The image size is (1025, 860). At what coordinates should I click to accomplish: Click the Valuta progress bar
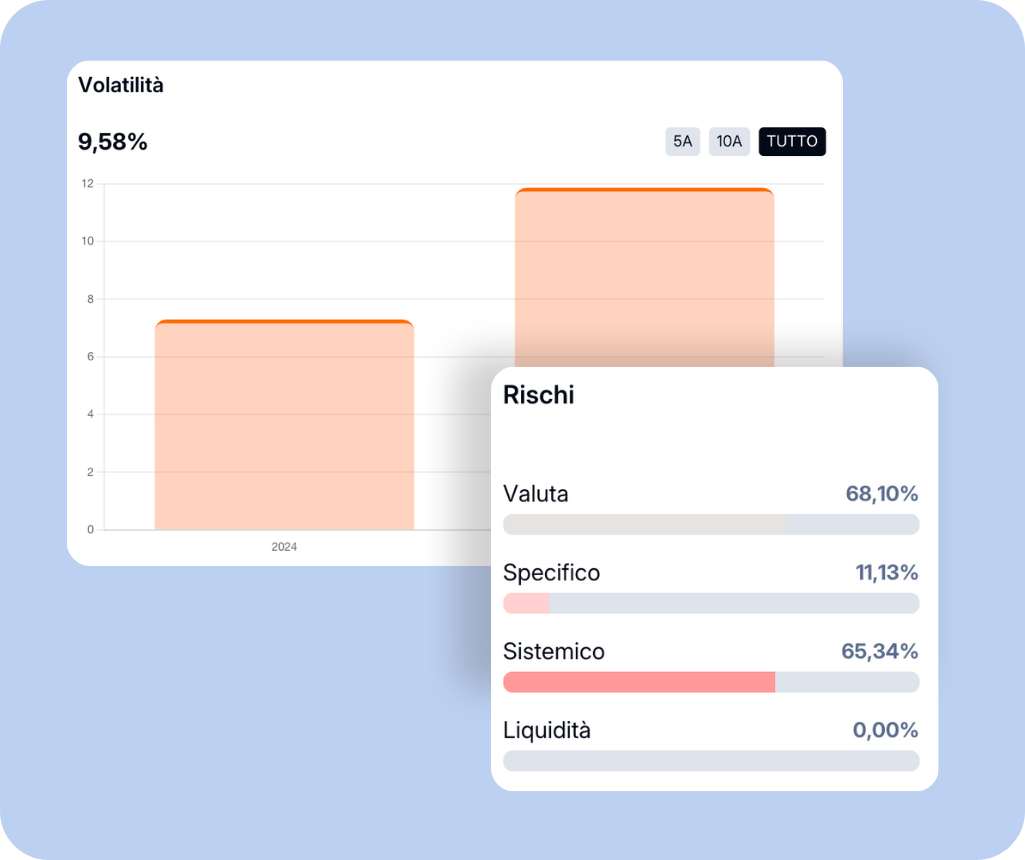click(x=710, y=525)
